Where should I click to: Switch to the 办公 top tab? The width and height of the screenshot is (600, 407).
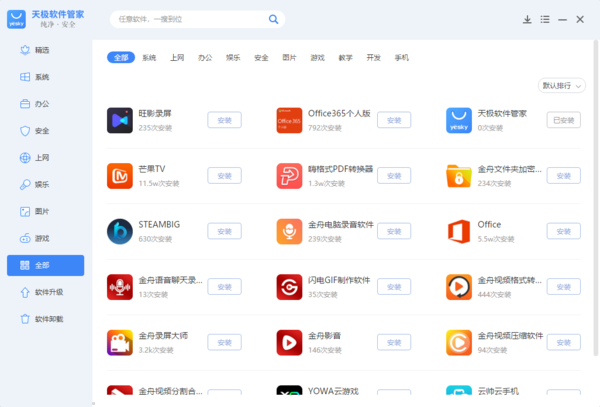coord(205,58)
